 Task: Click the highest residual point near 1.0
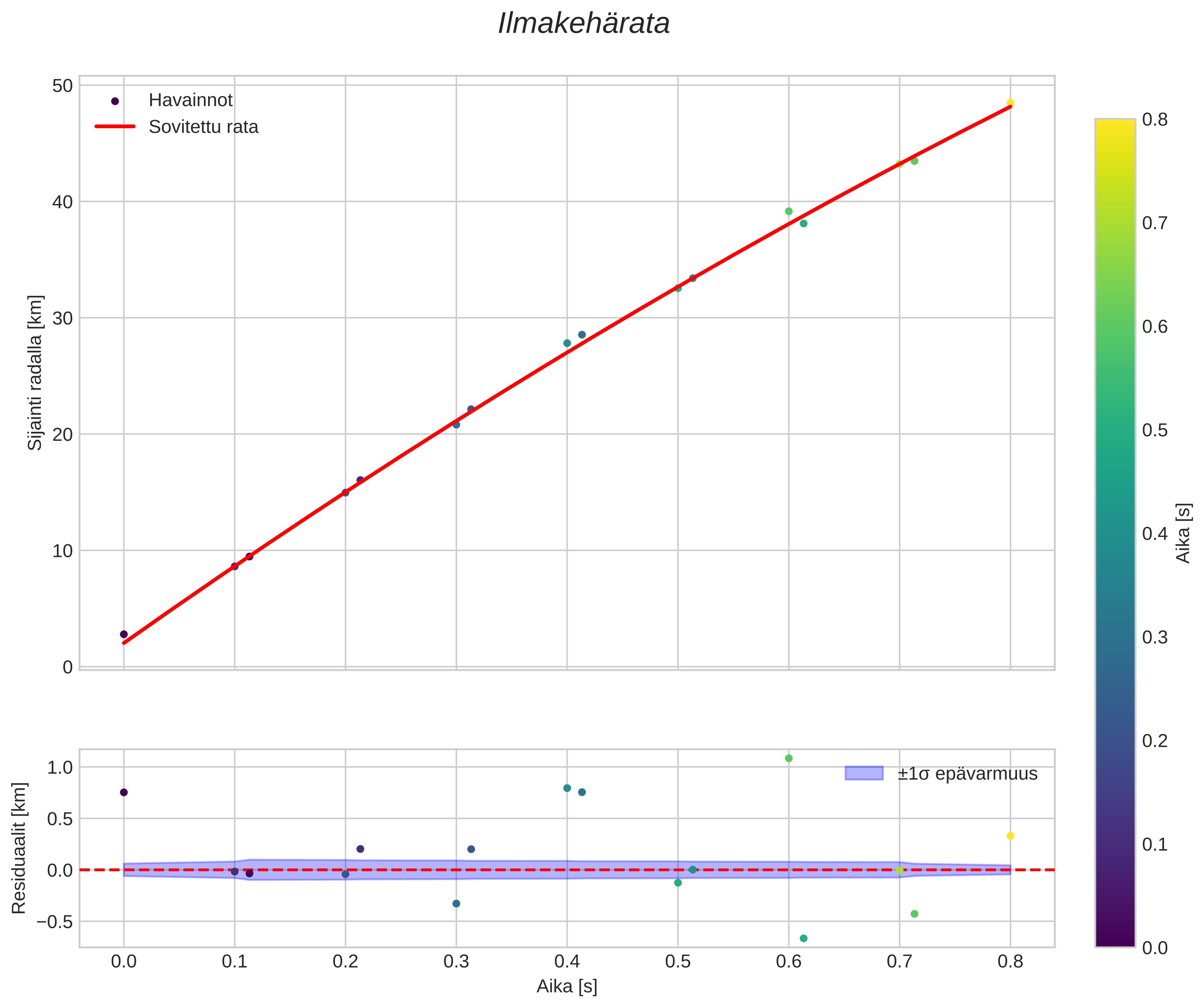coord(788,758)
